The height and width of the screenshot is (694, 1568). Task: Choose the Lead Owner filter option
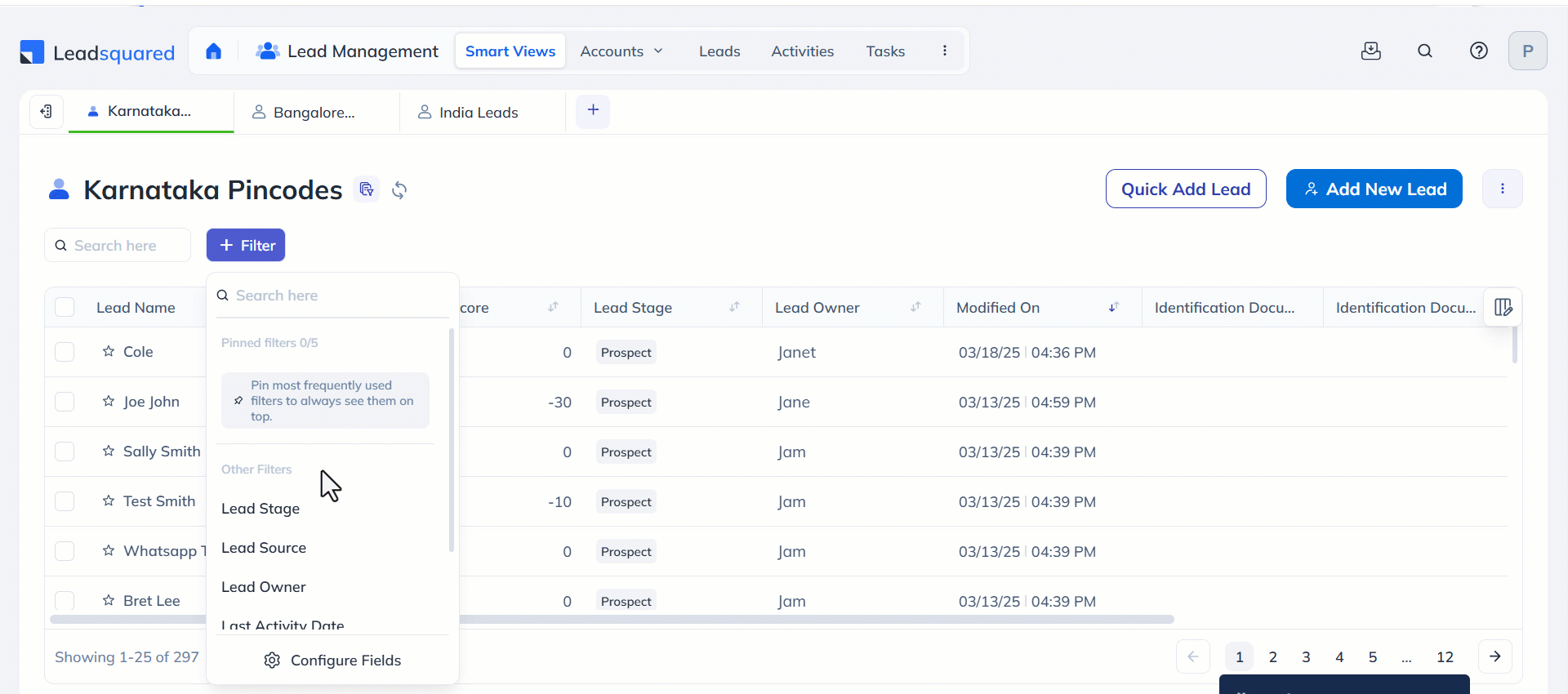click(264, 587)
